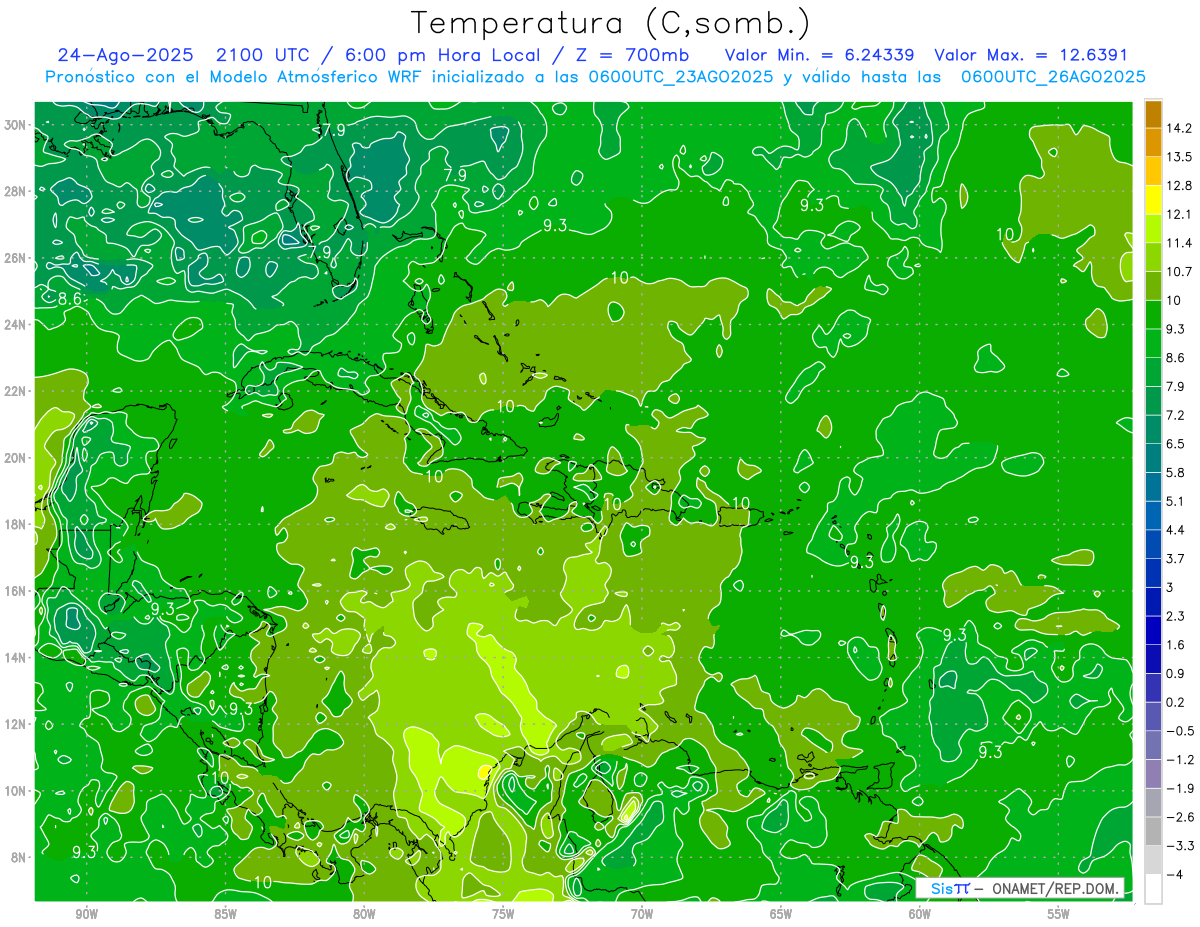1200x927 pixels.
Task: Click the 14N latitude axis label
Action: [x=17, y=657]
